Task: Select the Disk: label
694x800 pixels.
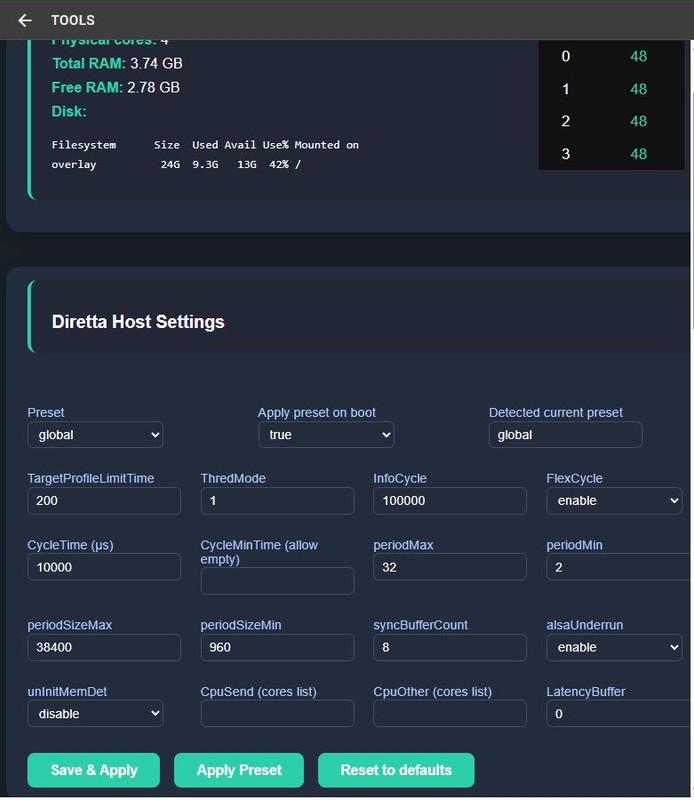Action: [x=69, y=111]
